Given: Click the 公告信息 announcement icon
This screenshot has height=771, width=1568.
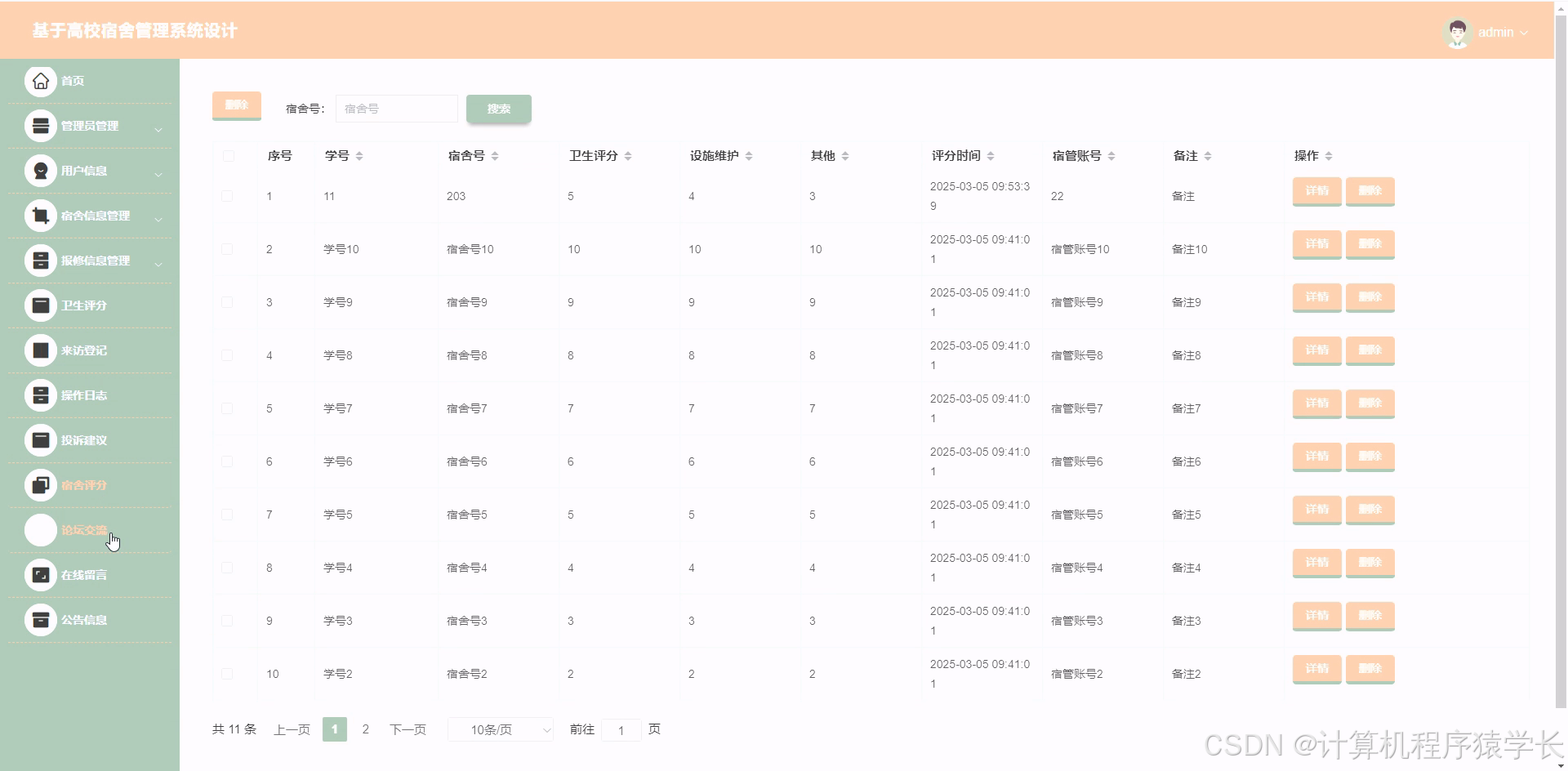Looking at the screenshot, I should click(x=39, y=619).
